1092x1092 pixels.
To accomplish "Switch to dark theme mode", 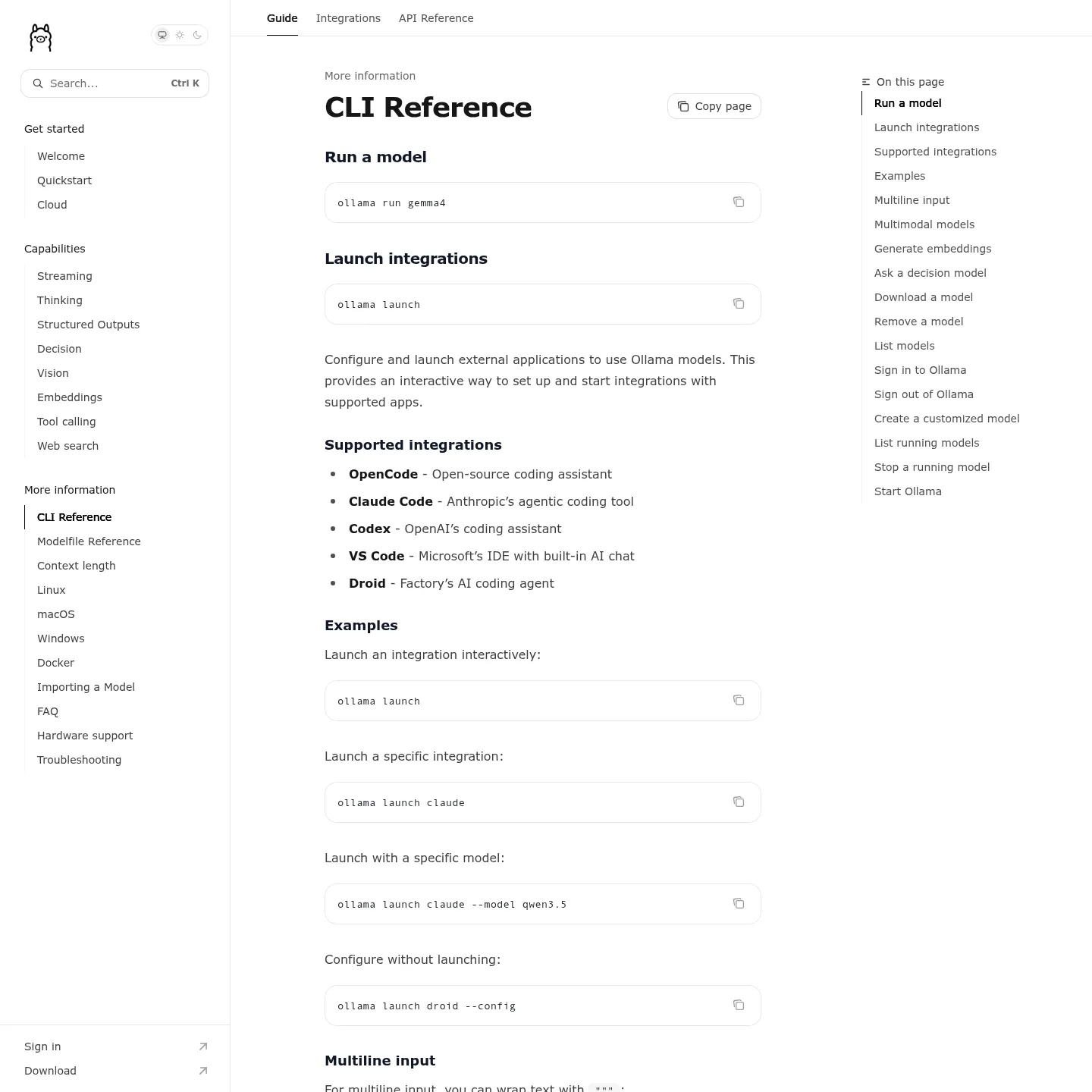I will [x=197, y=35].
